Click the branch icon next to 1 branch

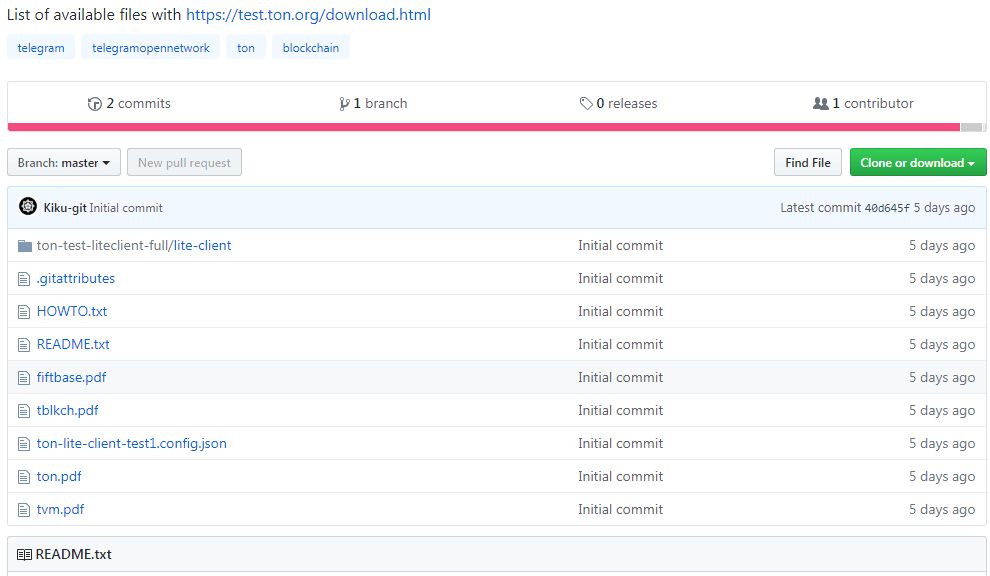(x=344, y=104)
